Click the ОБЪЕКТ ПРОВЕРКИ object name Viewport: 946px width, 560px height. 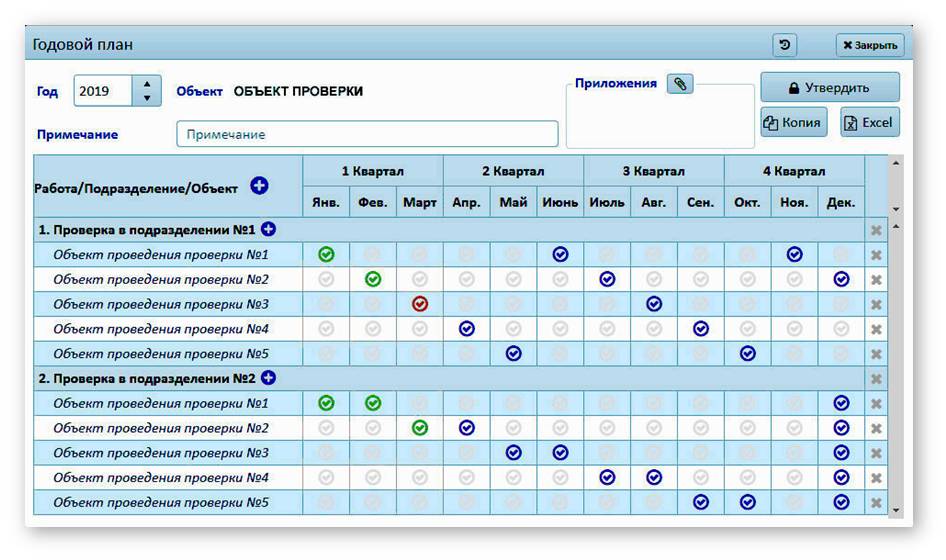298,91
